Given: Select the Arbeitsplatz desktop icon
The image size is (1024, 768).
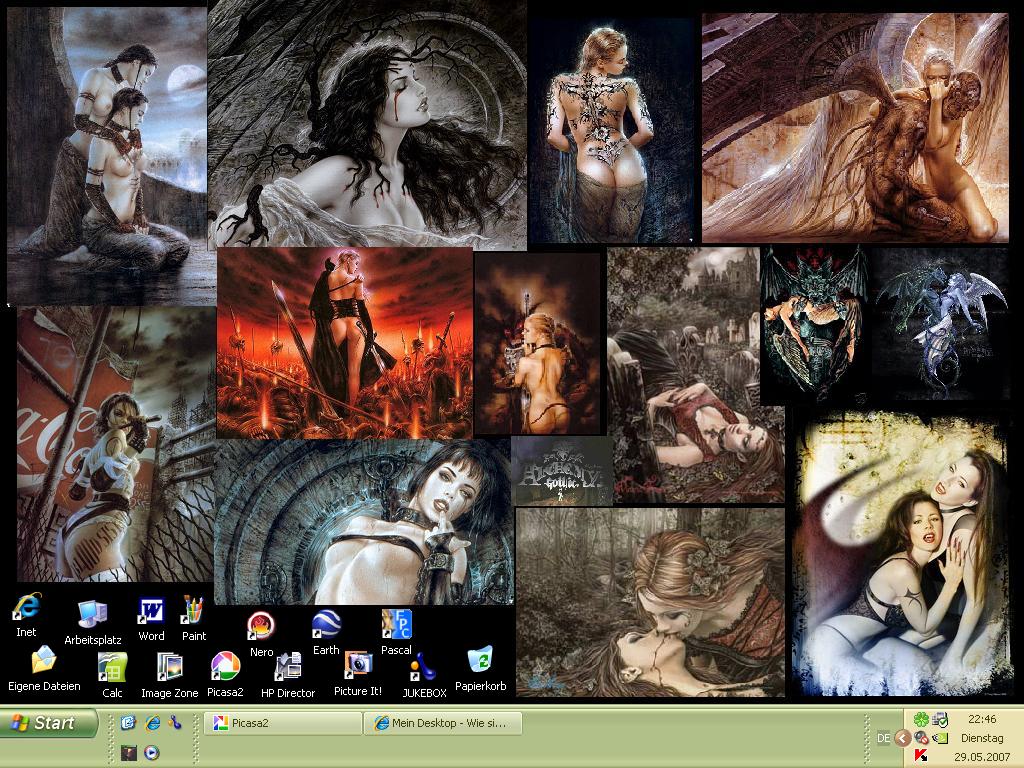Looking at the screenshot, I should click(x=93, y=615).
